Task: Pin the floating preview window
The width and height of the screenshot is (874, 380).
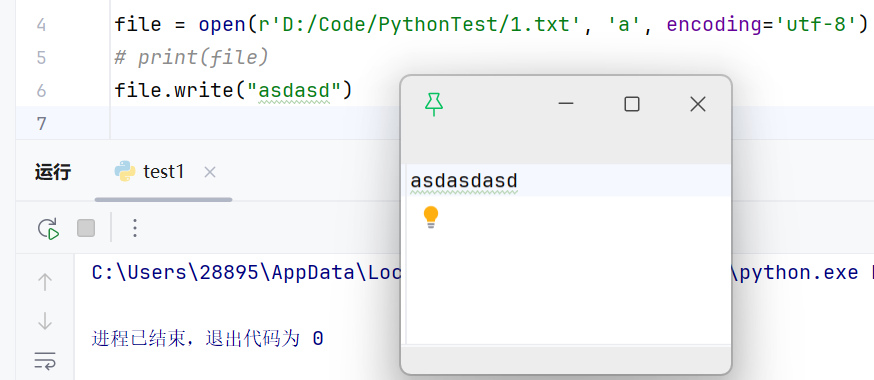Action: click(x=434, y=104)
